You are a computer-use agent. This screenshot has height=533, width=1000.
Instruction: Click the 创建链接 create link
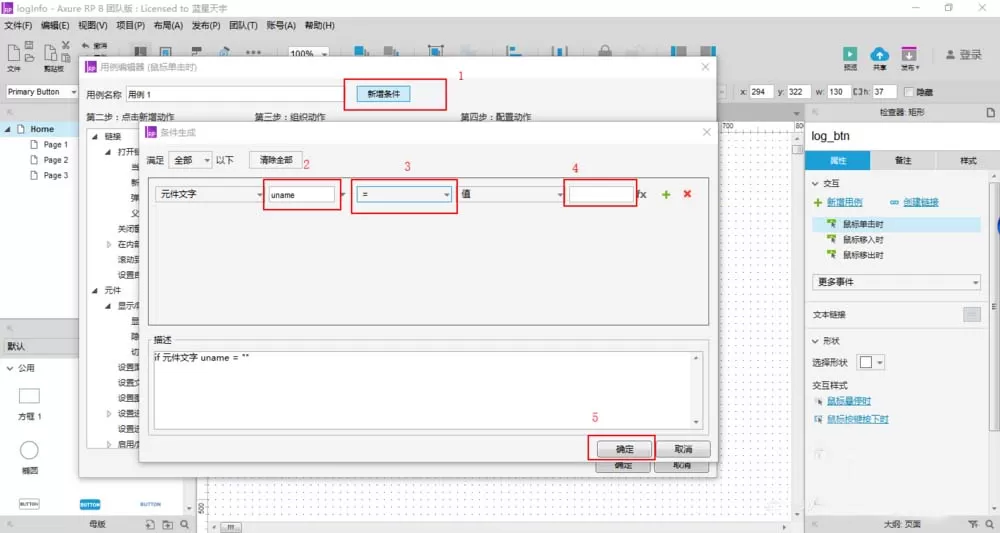(x=920, y=202)
